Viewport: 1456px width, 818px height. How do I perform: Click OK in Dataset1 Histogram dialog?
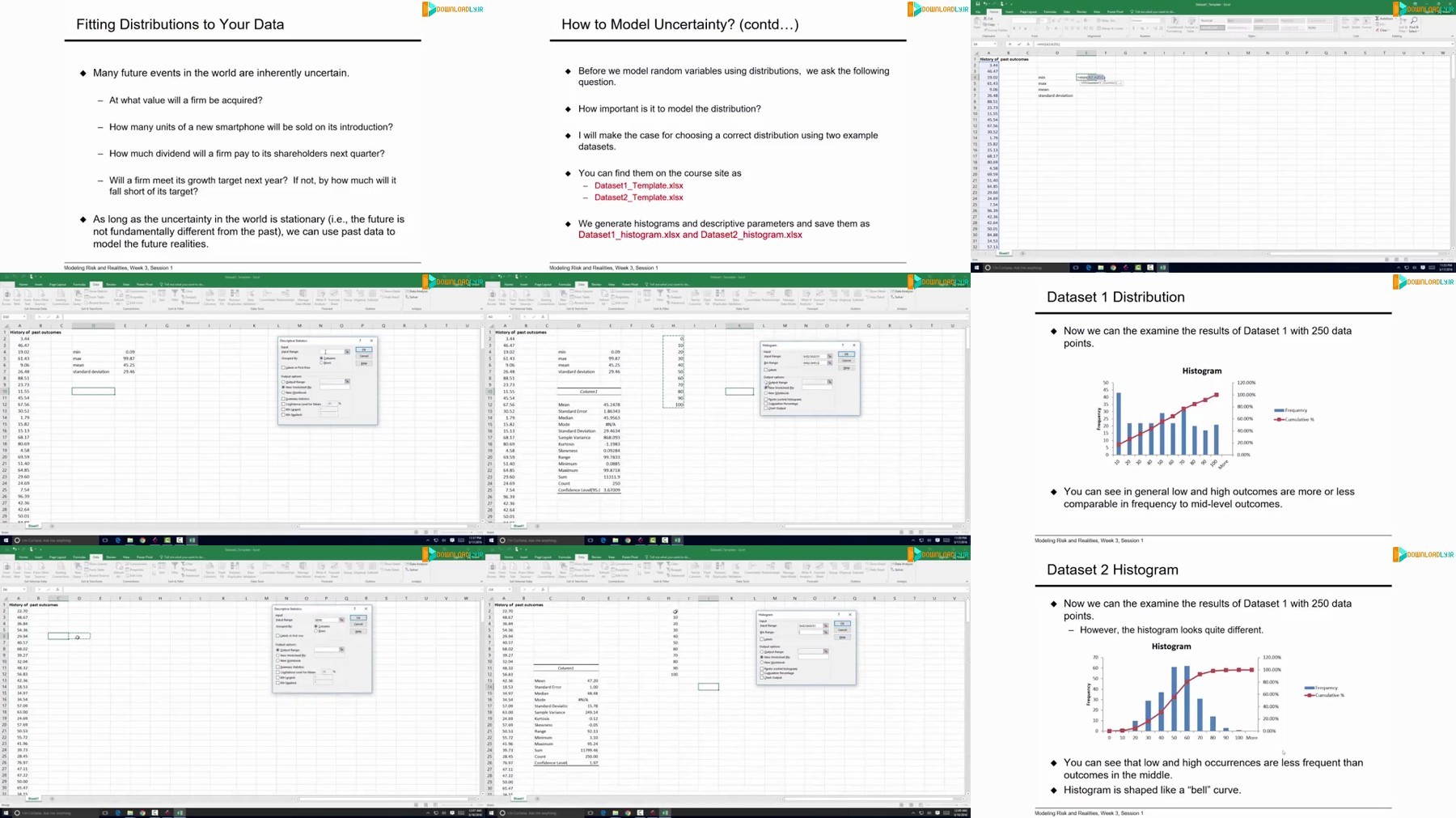pyautogui.click(x=846, y=354)
